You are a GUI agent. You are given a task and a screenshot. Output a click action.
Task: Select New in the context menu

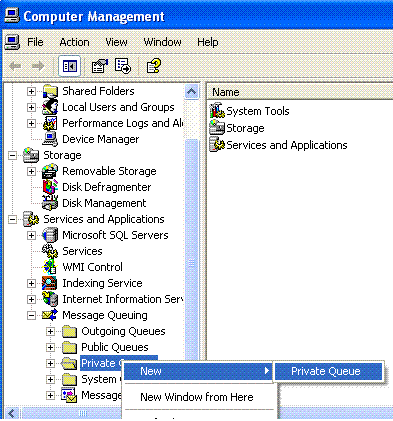199,371
